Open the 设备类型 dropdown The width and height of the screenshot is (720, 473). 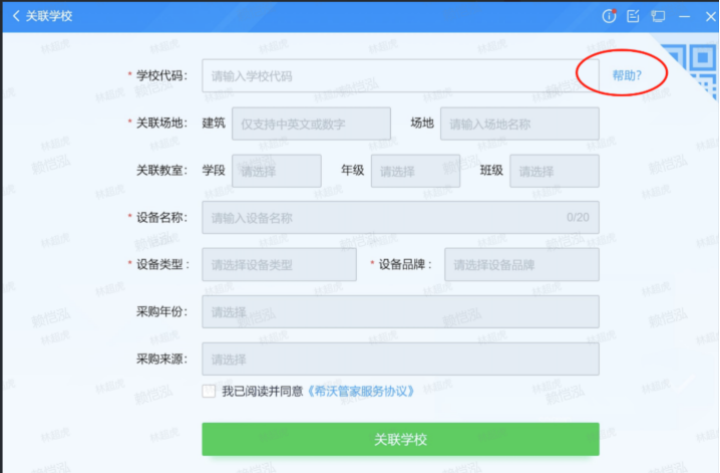278,265
